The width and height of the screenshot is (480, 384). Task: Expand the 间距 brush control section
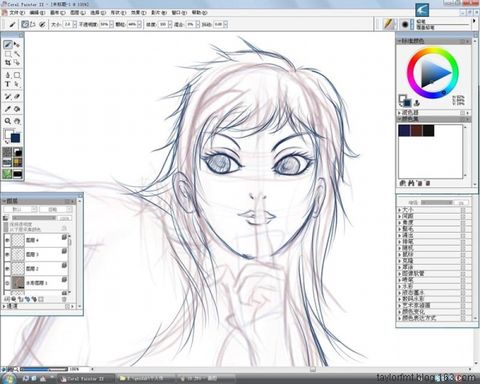tap(399, 216)
